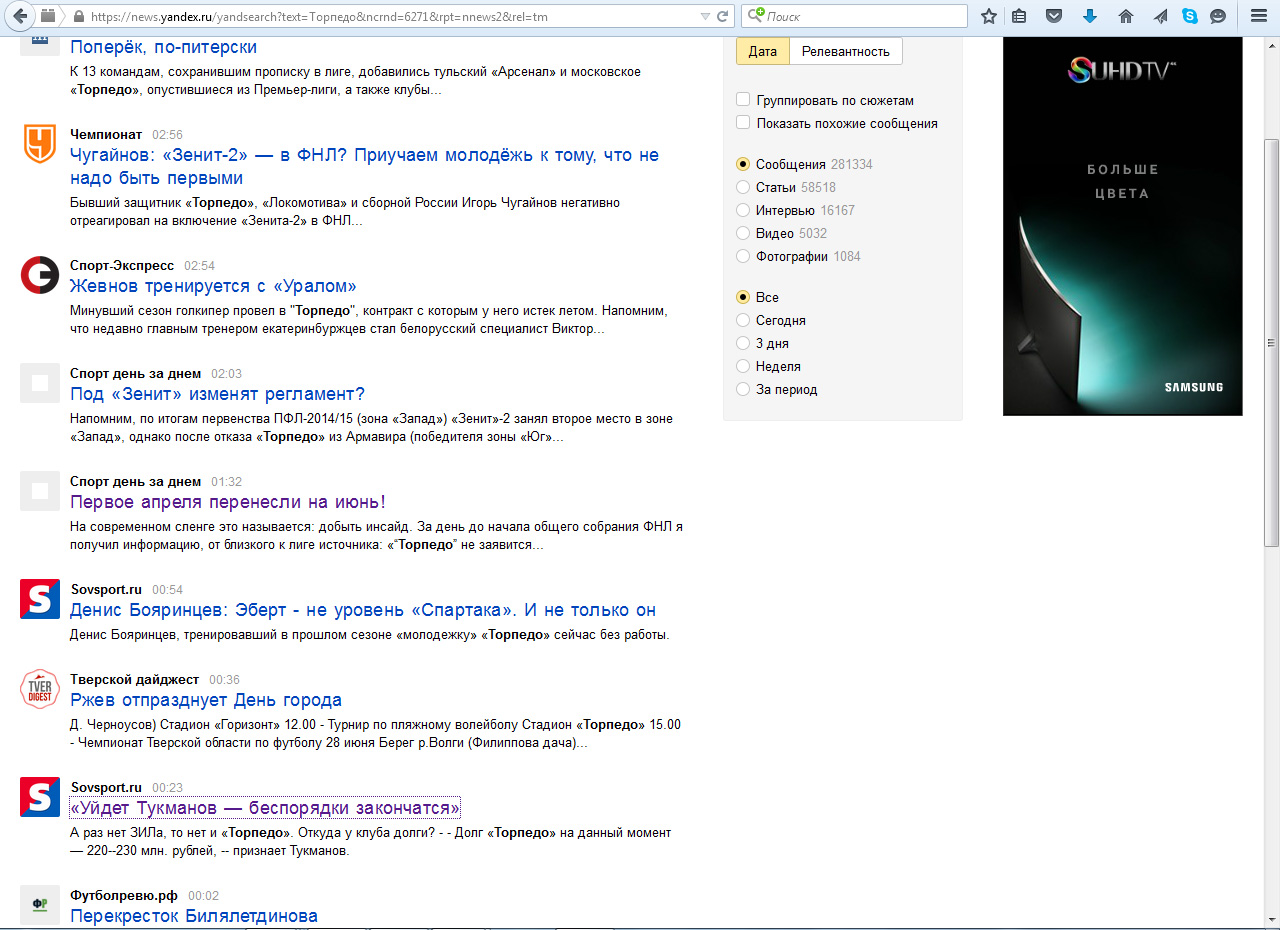Sort results by Релевантность tab
The width and height of the screenshot is (1280, 930).
846,51
